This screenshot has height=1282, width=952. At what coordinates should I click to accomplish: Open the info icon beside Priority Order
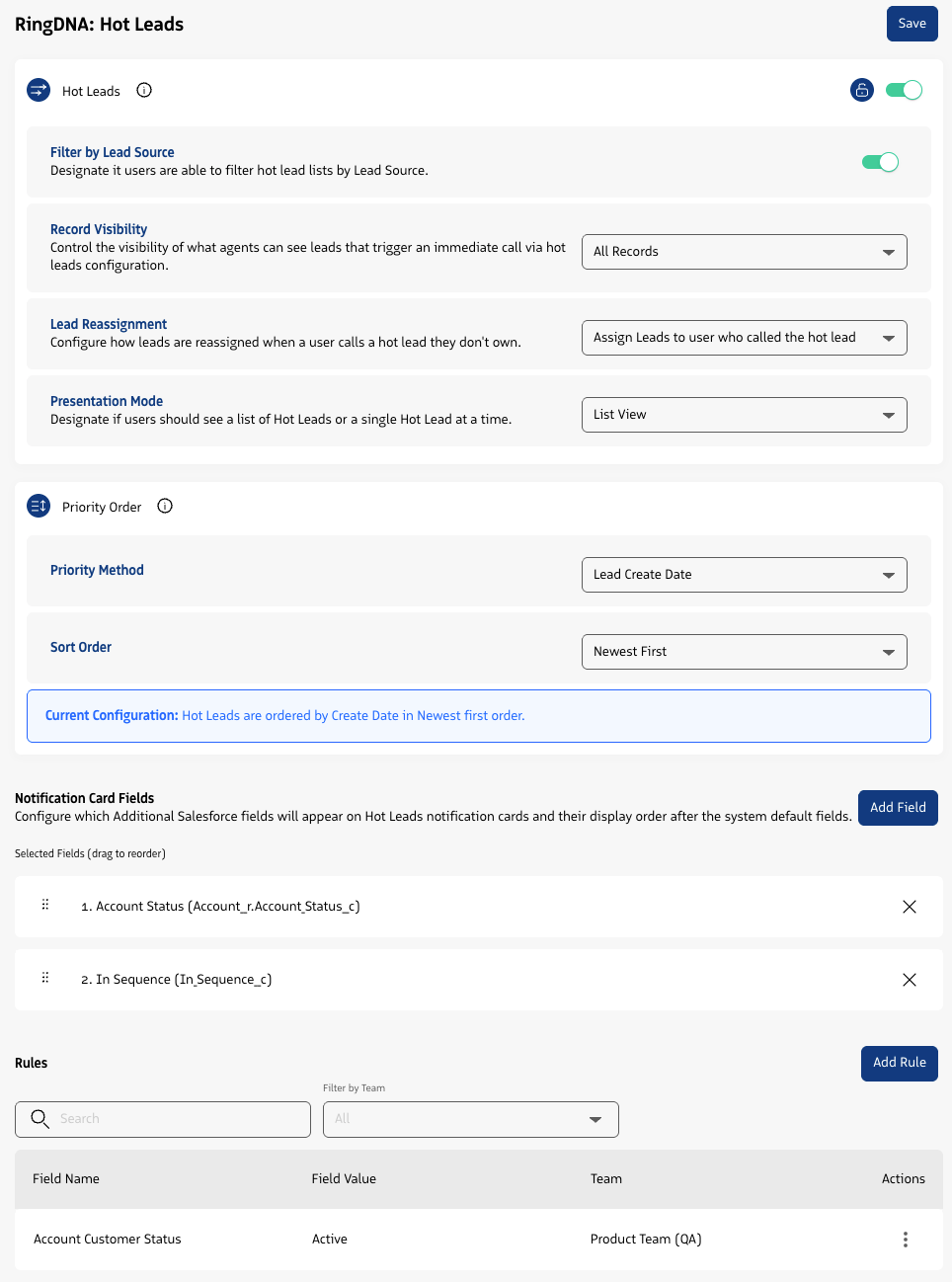[165, 506]
